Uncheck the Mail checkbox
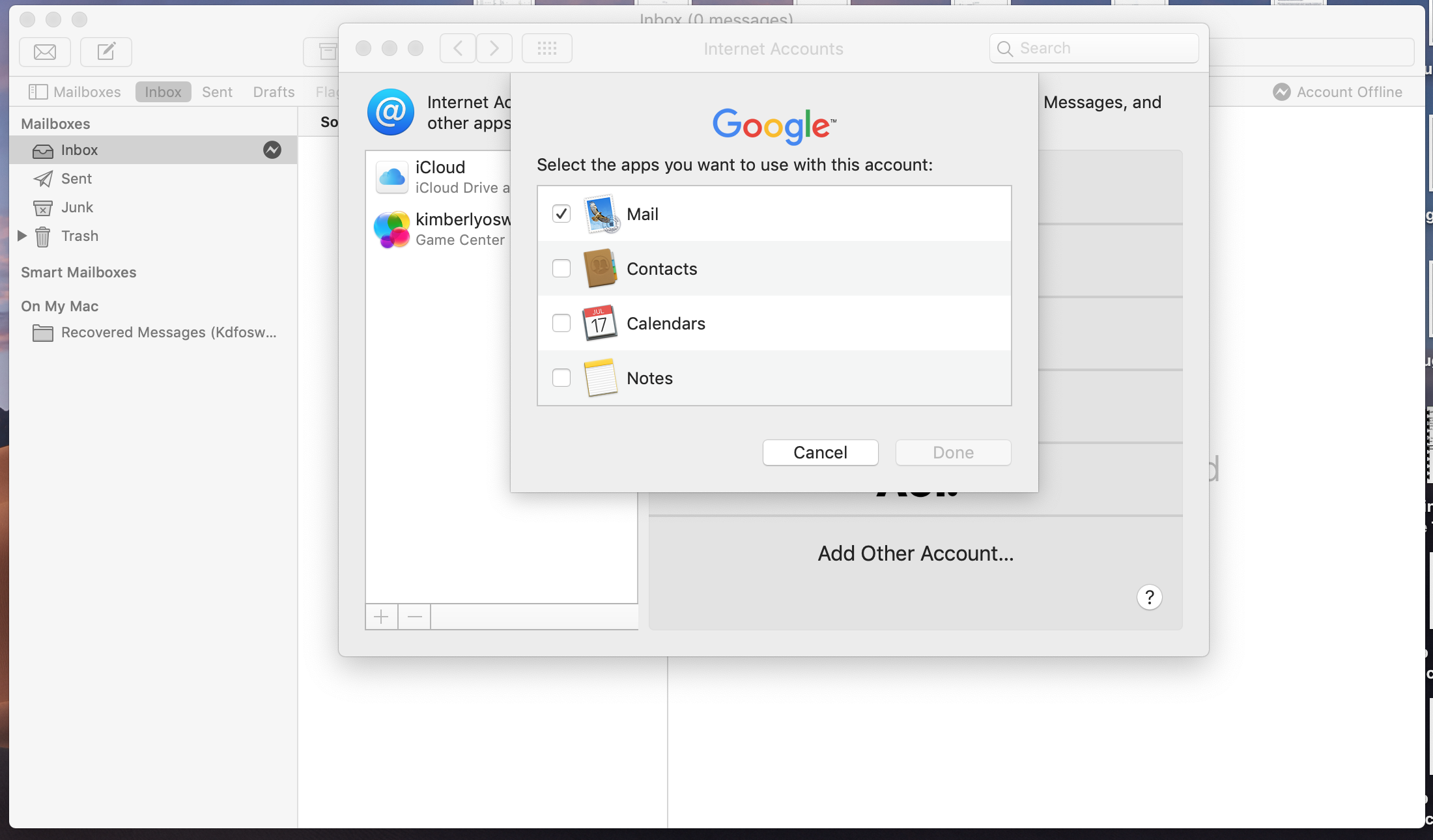 [561, 214]
